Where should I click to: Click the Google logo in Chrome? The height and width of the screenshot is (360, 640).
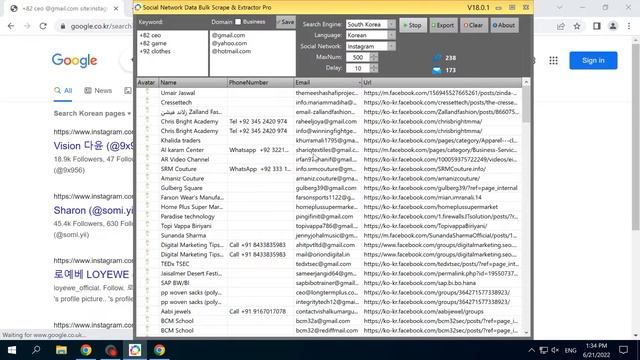tap(74, 60)
